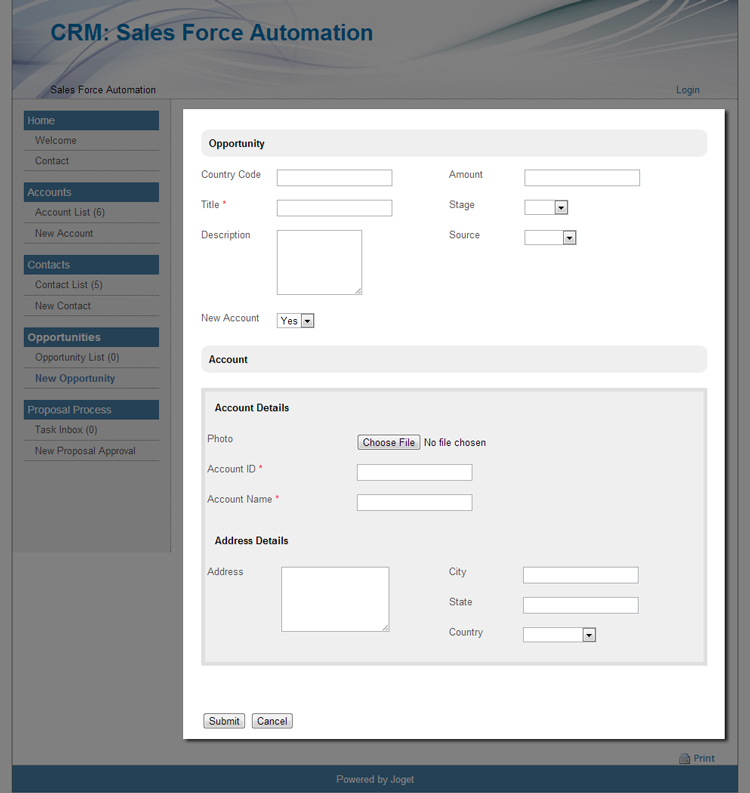This screenshot has width=750, height=793.
Task: Click the Accounts section header
Action: click(91, 192)
